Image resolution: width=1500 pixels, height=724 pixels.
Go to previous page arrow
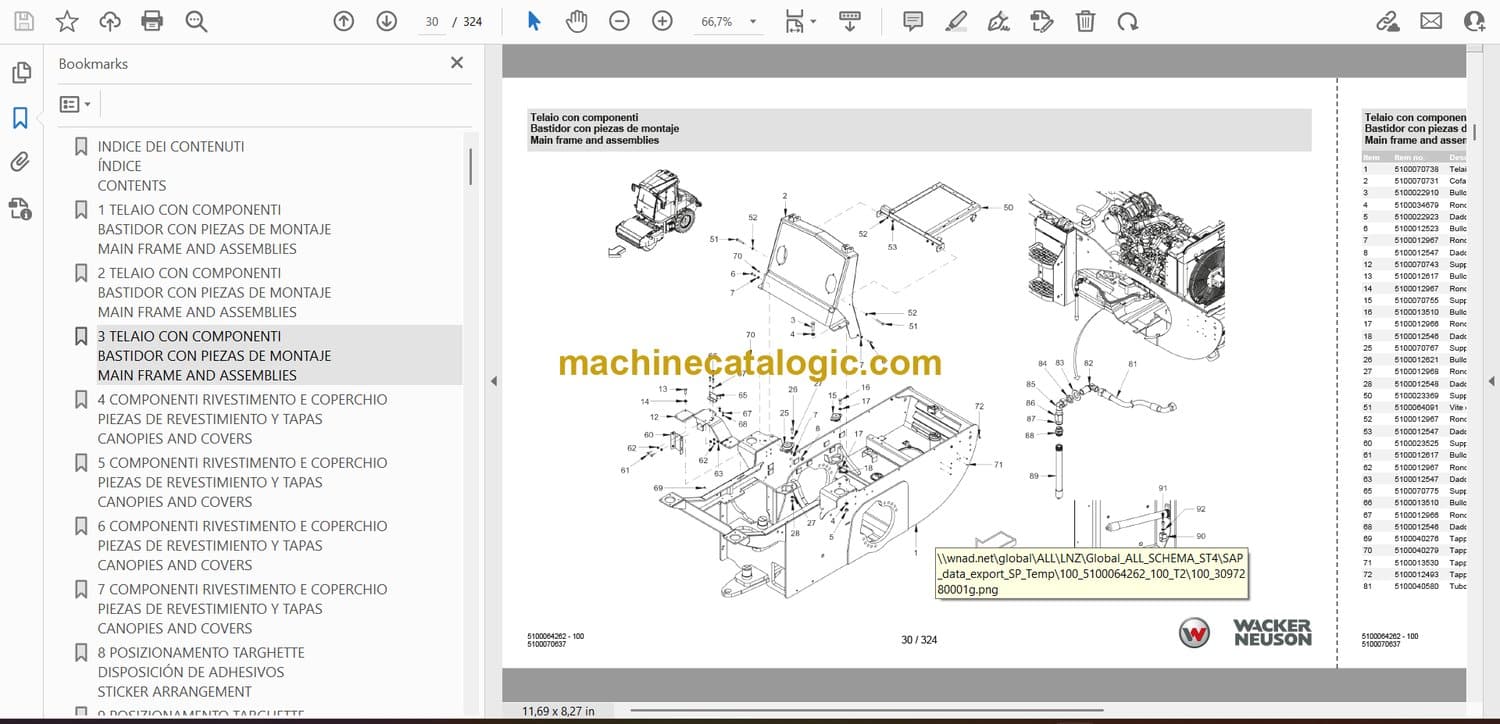tap(344, 21)
